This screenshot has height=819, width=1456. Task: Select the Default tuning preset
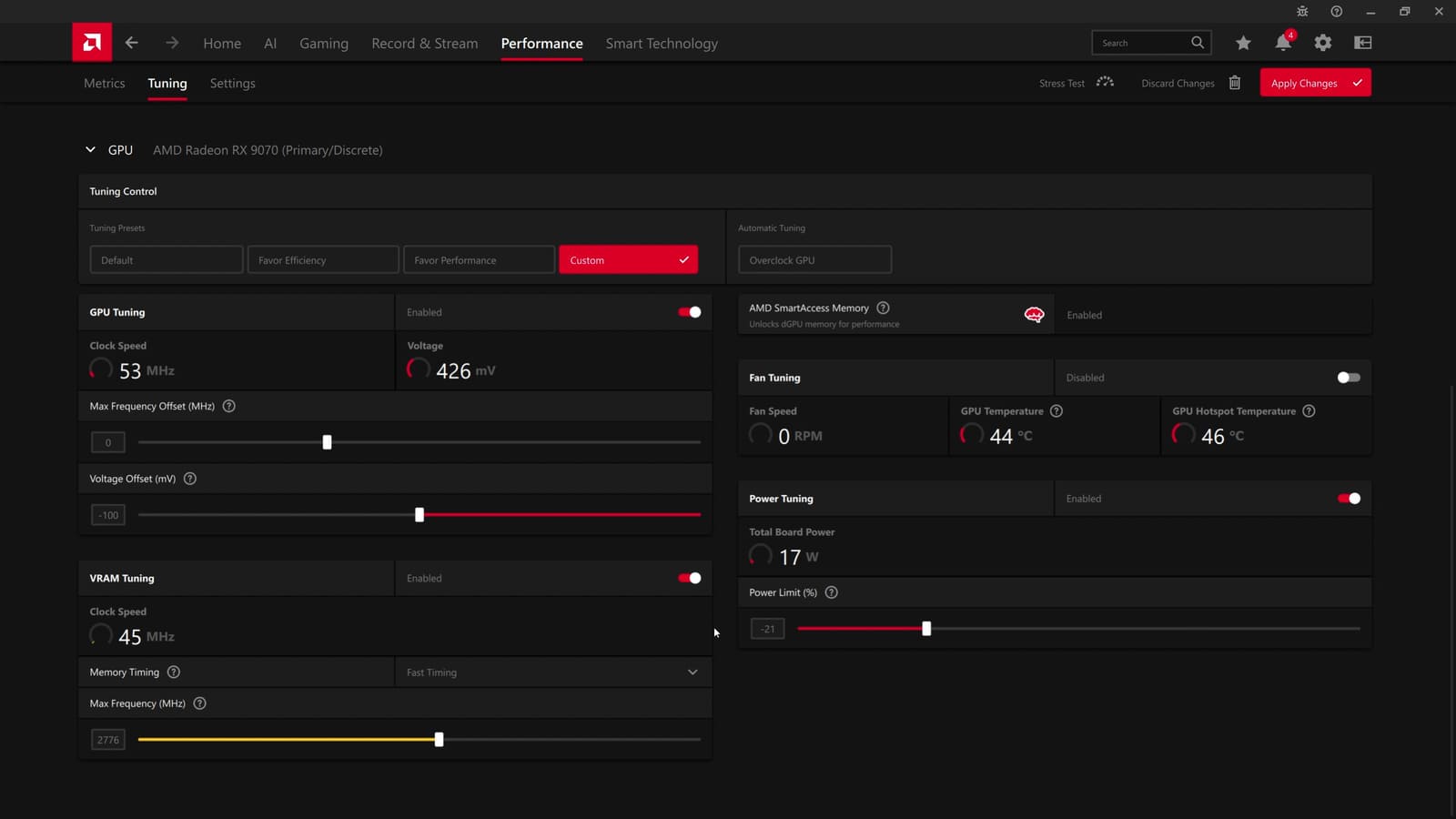click(167, 259)
